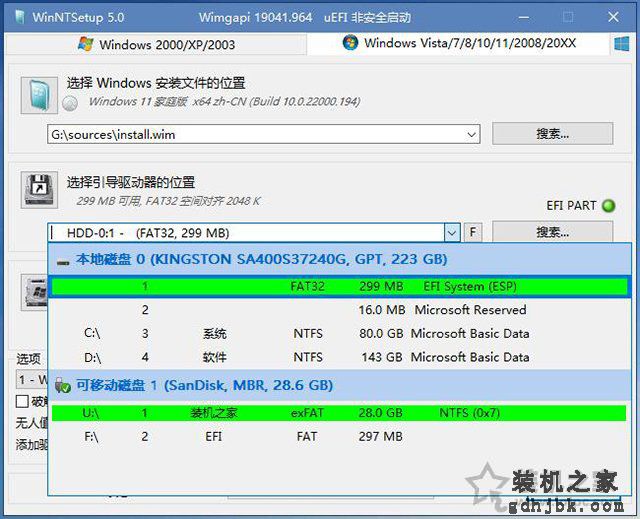Click Search button for install.wim location
This screenshot has height=519, width=640.
point(552,133)
